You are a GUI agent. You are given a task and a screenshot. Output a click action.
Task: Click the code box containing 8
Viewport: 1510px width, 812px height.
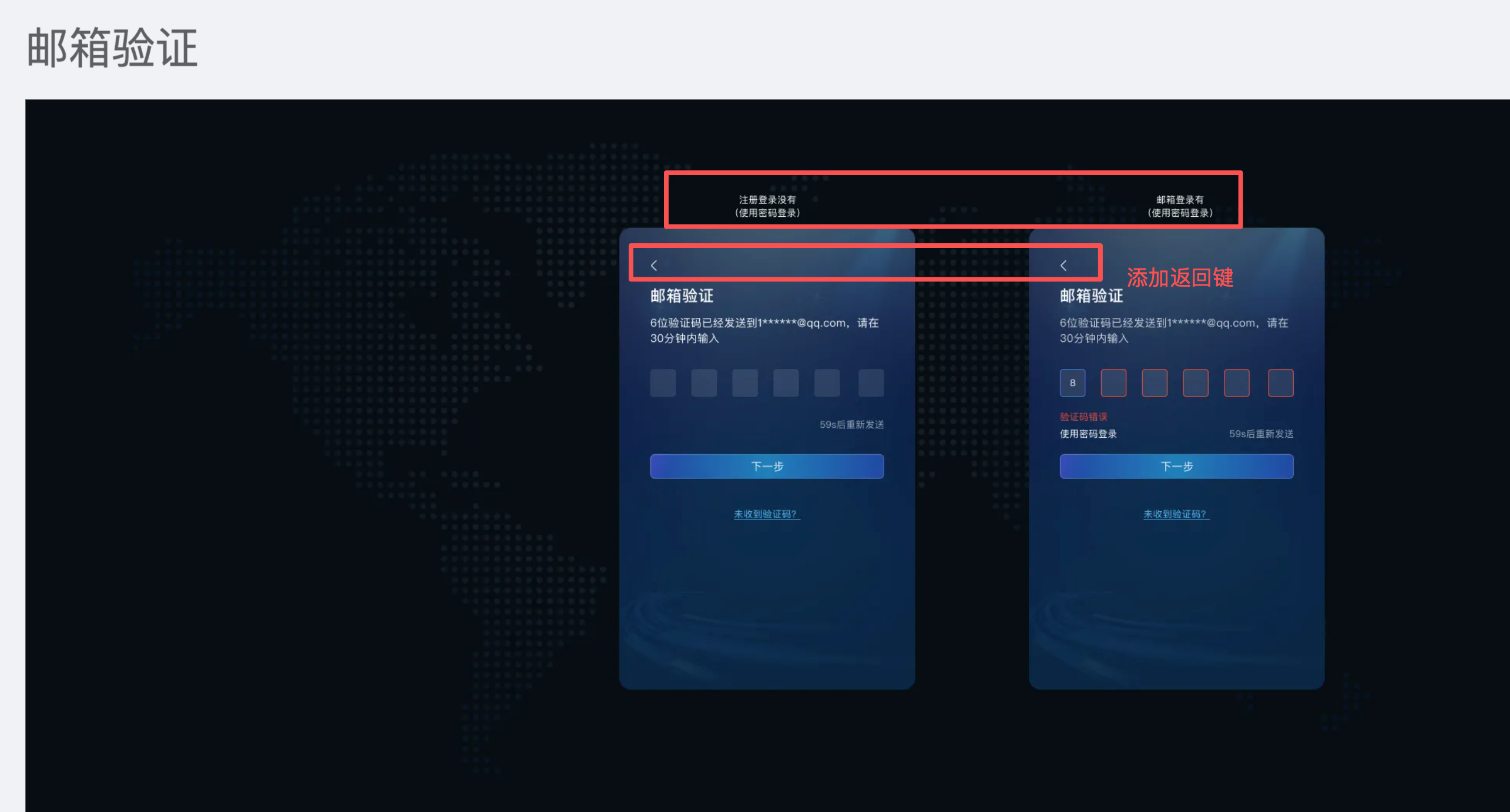(1072, 383)
